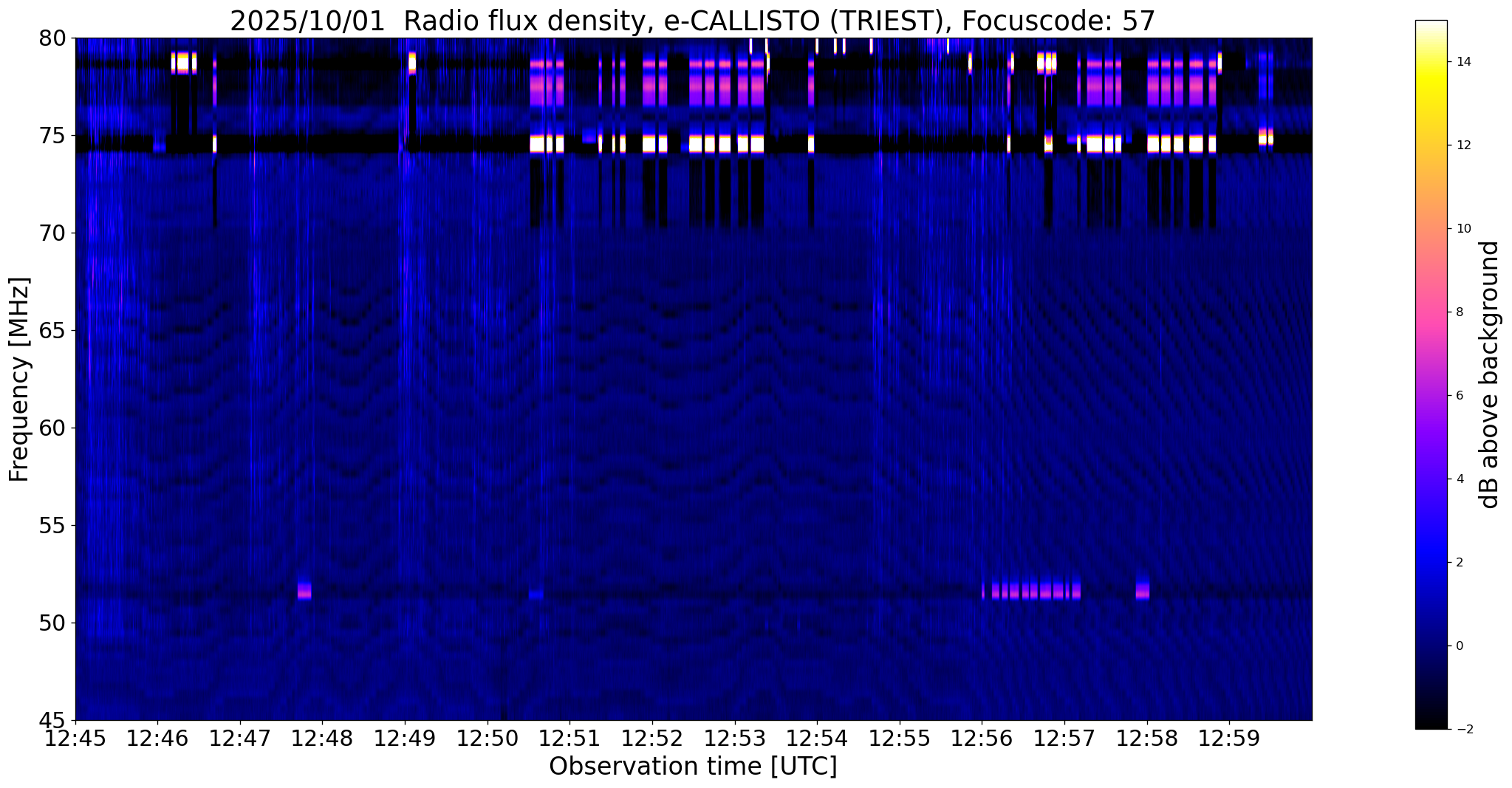Click the 12:56 time tick label
1512x788 pixels.
(982, 739)
